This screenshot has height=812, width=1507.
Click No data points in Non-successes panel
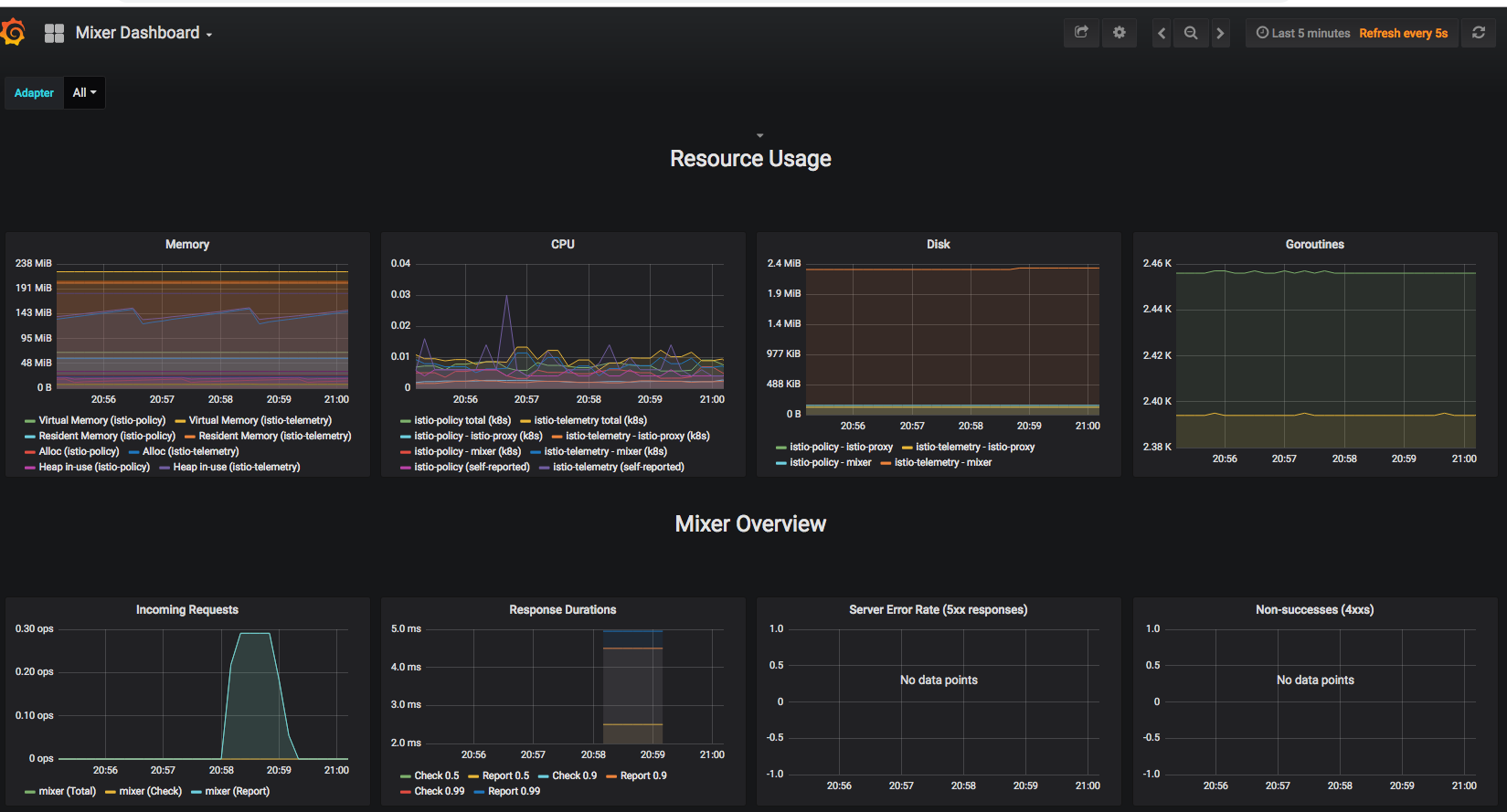1315,680
